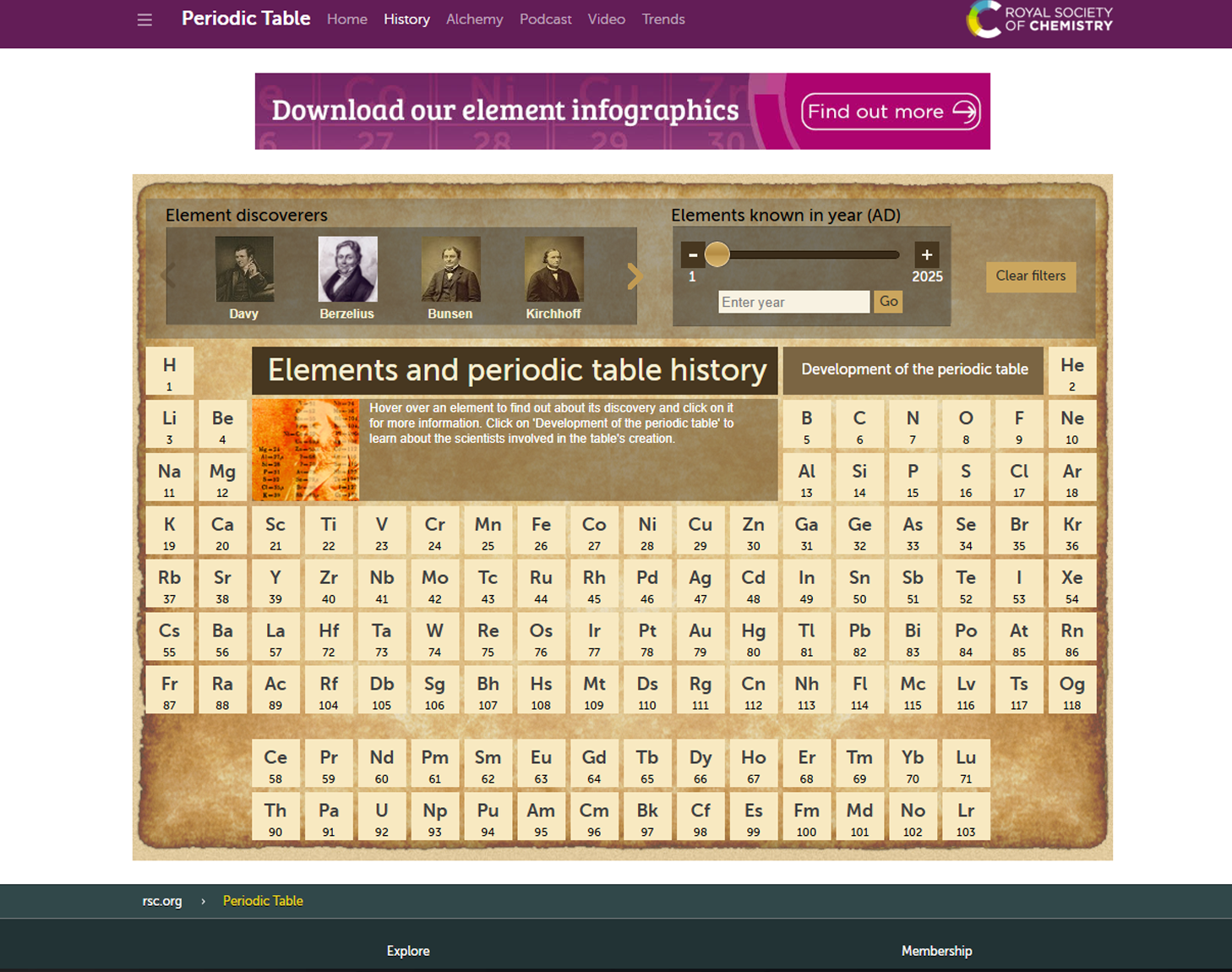The height and width of the screenshot is (972, 1232).
Task: Click the Download element infographics banner
Action: (x=622, y=112)
